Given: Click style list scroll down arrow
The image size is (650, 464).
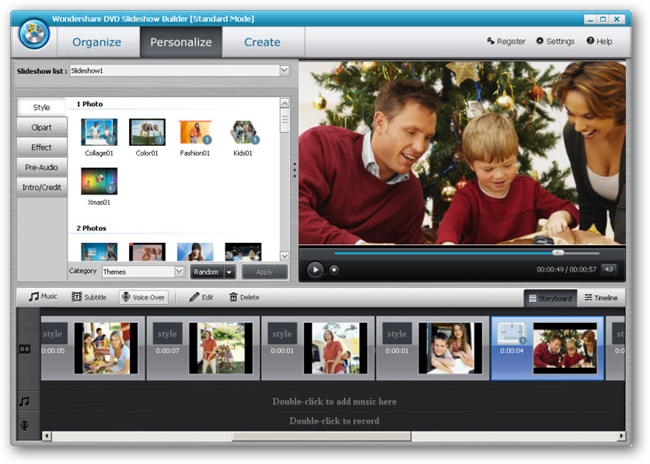Looking at the screenshot, I should point(284,256).
